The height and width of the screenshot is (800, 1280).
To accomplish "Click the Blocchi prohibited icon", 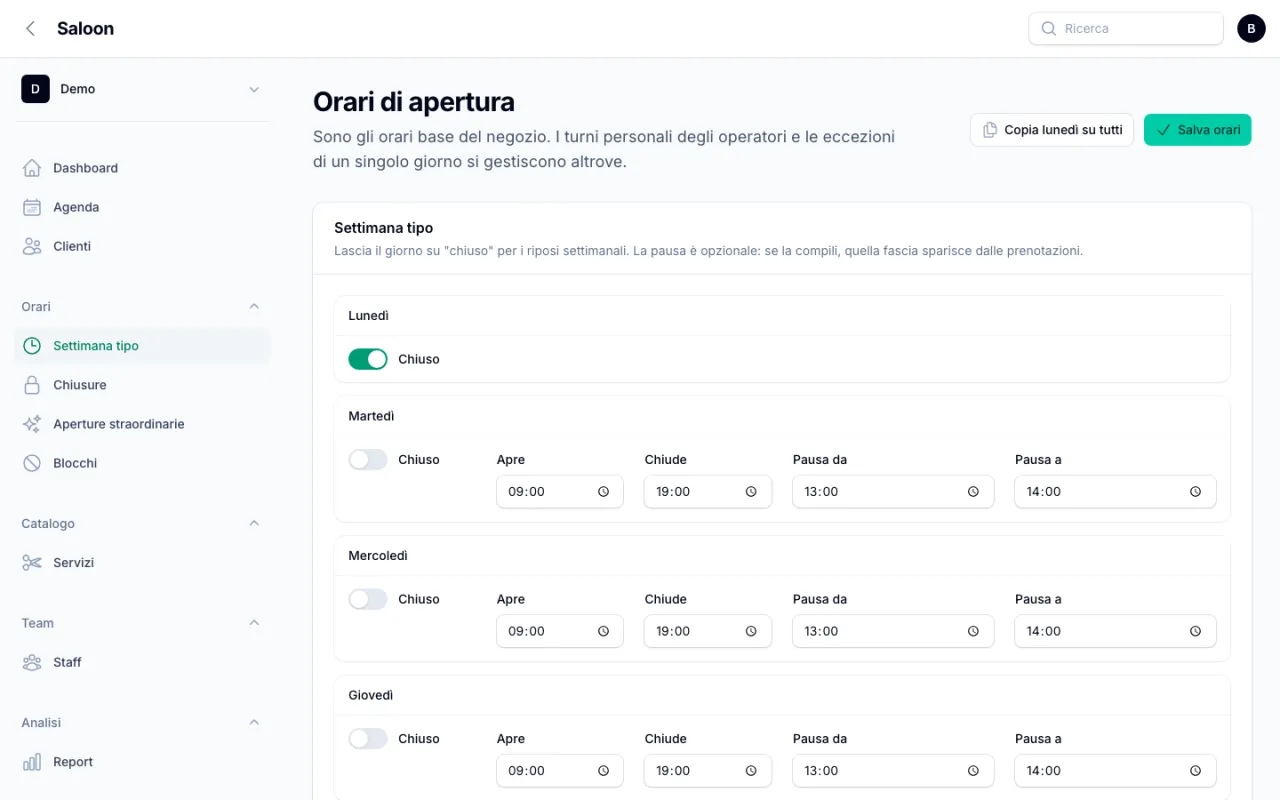I will coord(32,463).
